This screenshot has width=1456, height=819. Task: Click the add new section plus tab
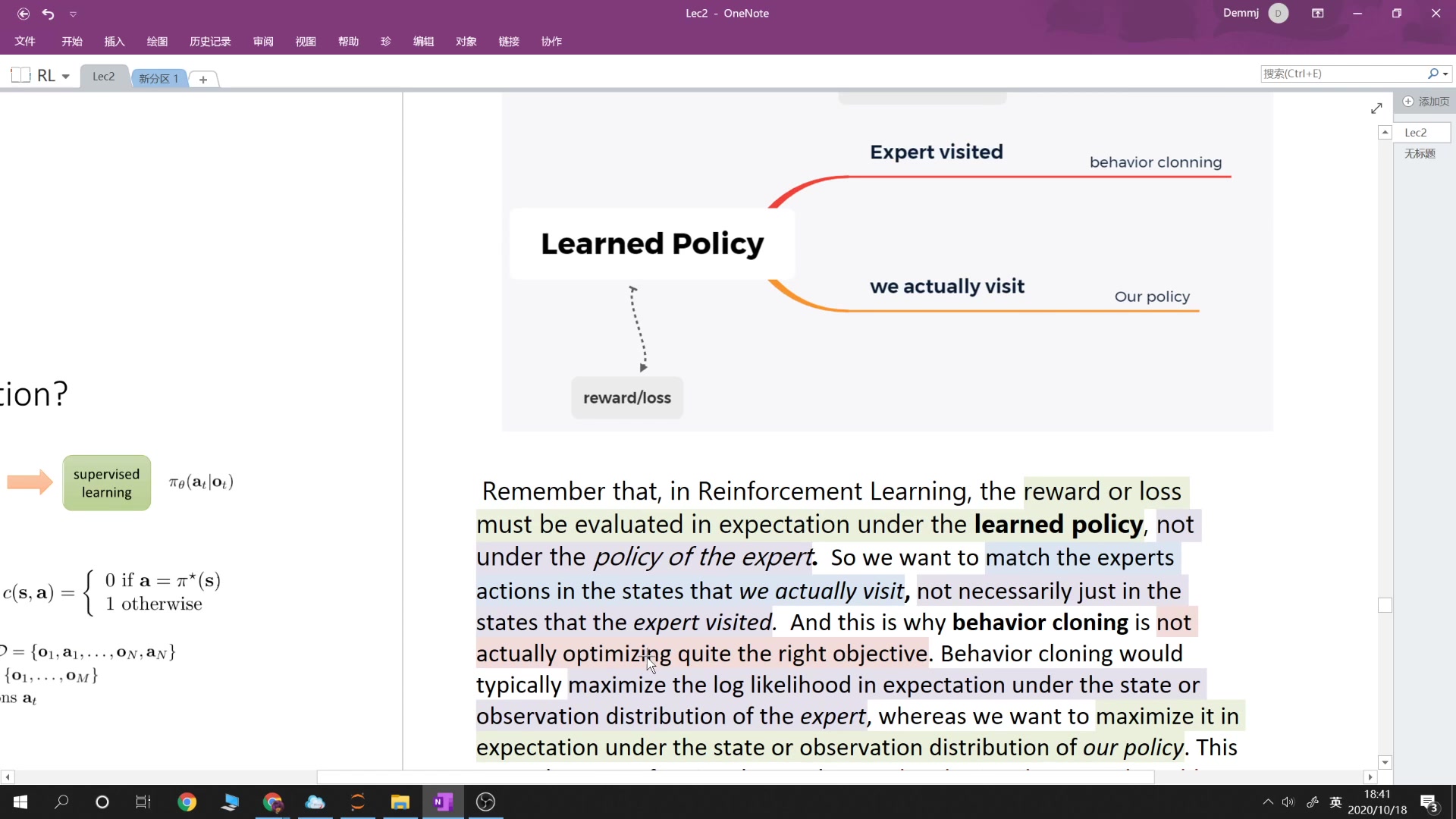coord(203,79)
